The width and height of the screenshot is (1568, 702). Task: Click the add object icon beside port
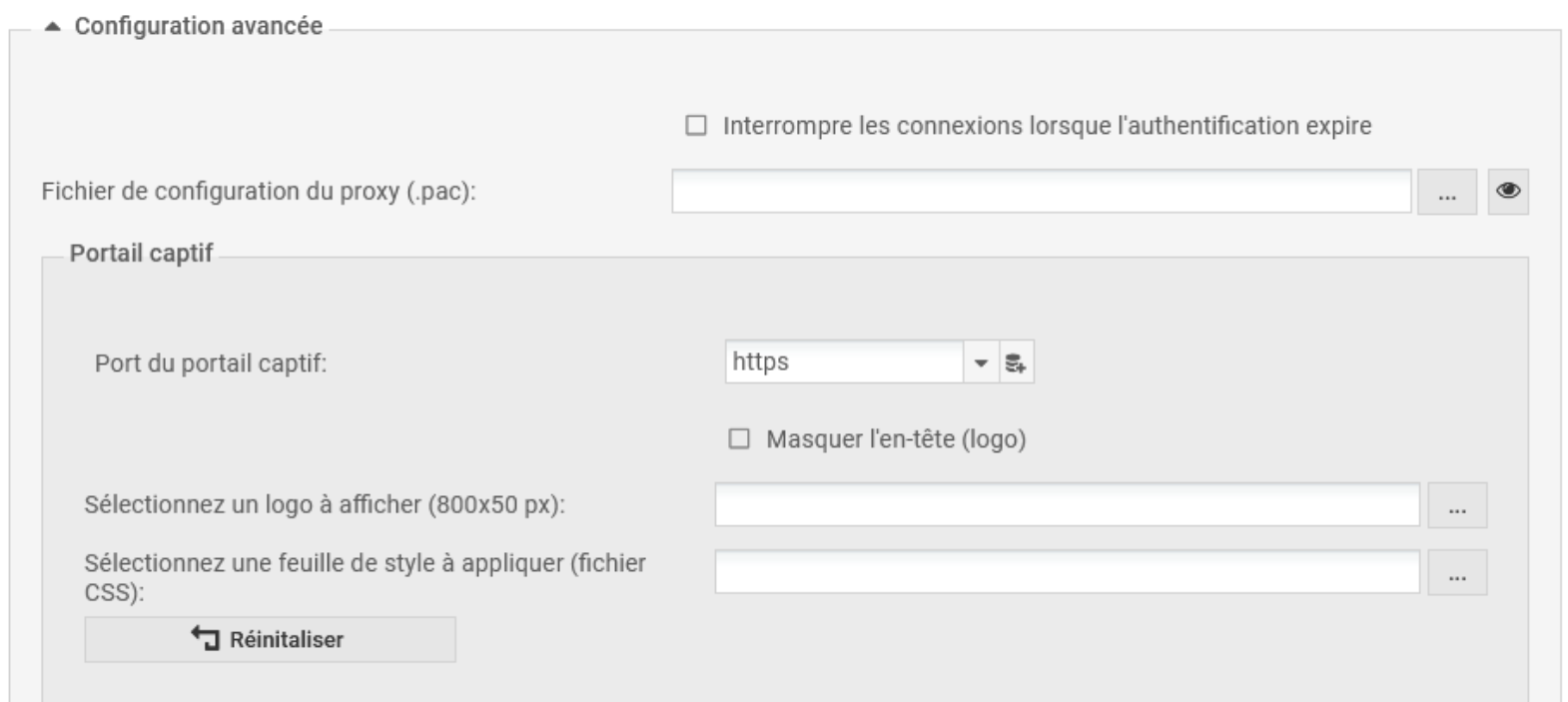[1016, 362]
